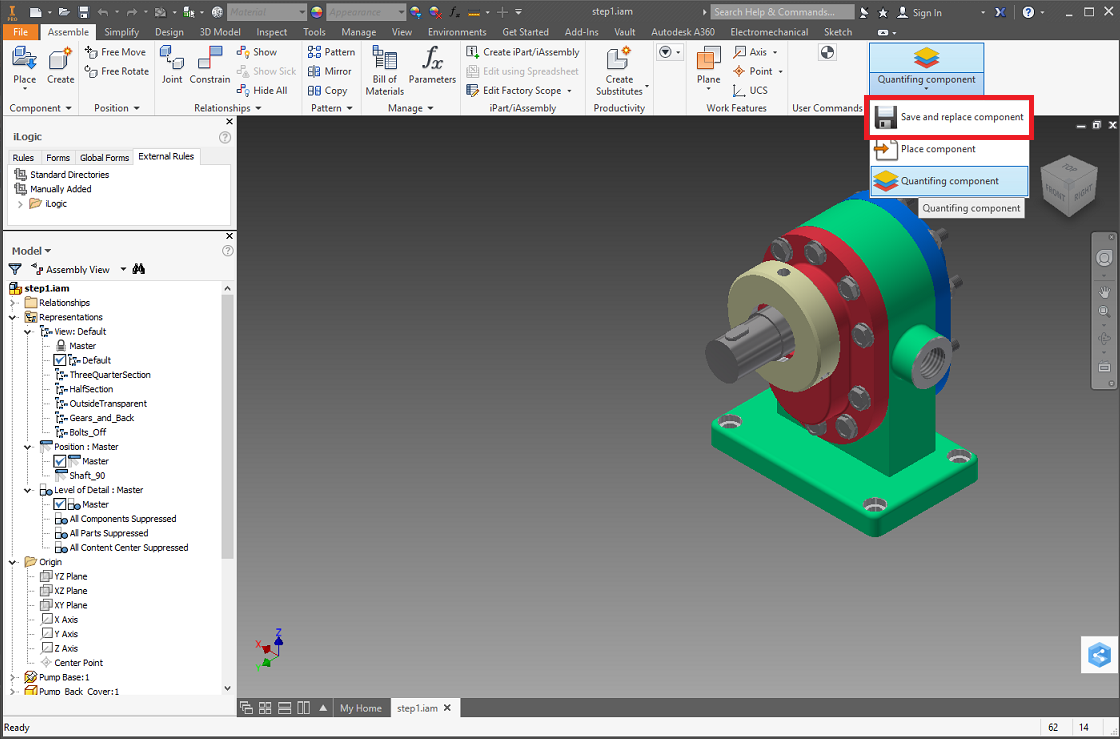Expand the iLogic folder in External Rules
Image resolution: width=1120 pixels, height=739 pixels.
pos(20,203)
